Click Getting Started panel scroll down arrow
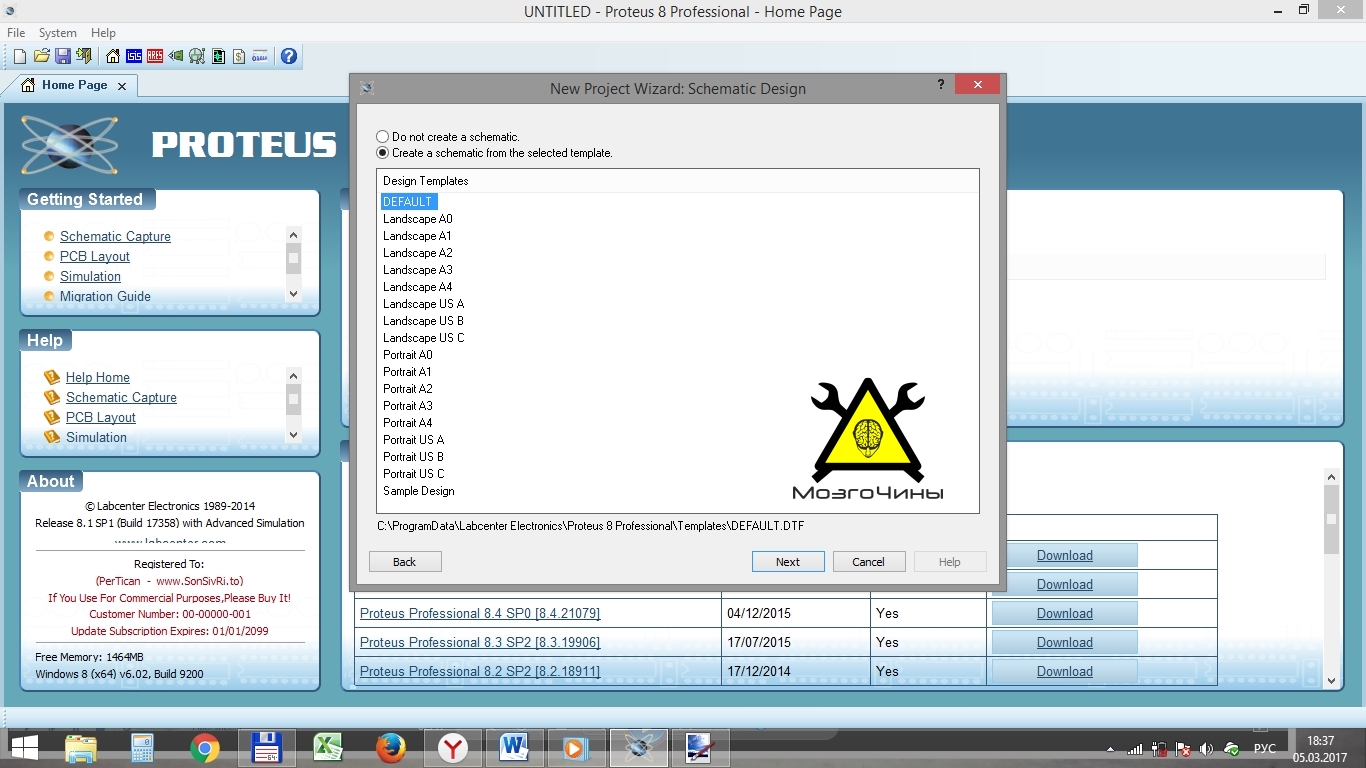Viewport: 1366px width, 768px height. point(293,294)
